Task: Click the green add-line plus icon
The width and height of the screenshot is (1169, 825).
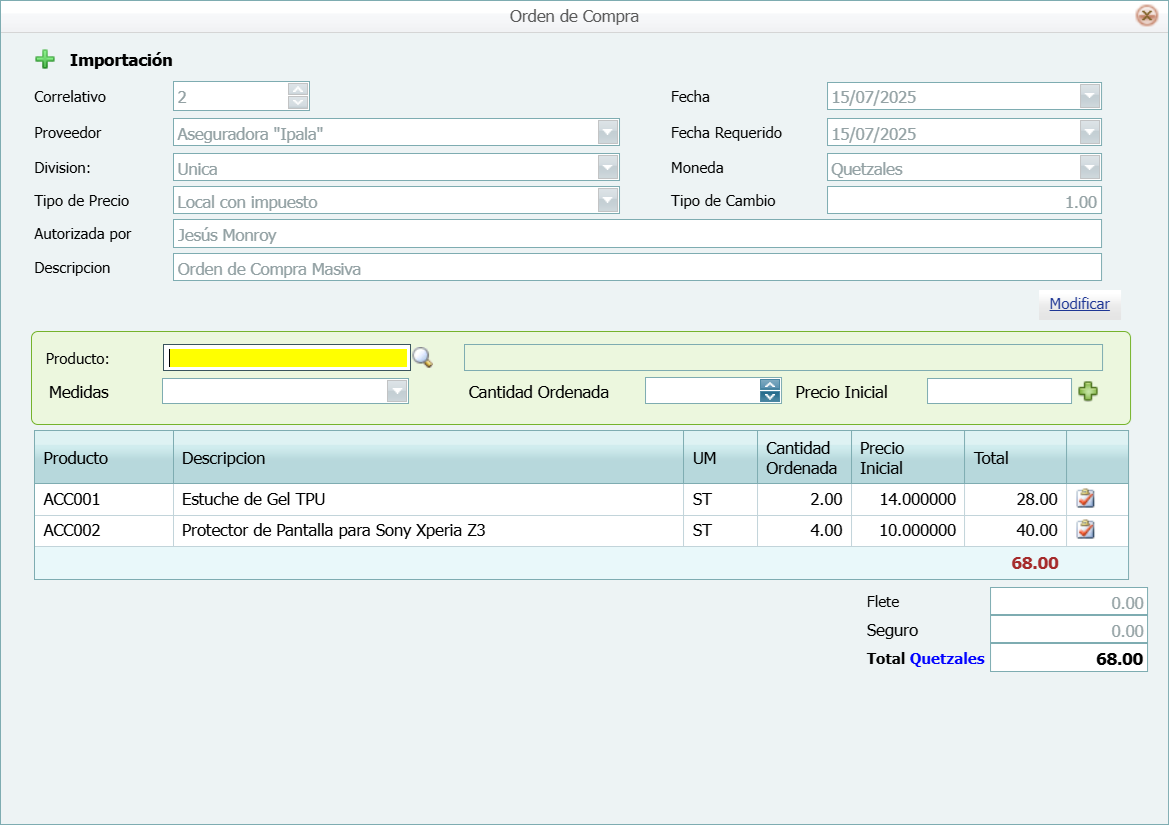Action: point(1088,392)
